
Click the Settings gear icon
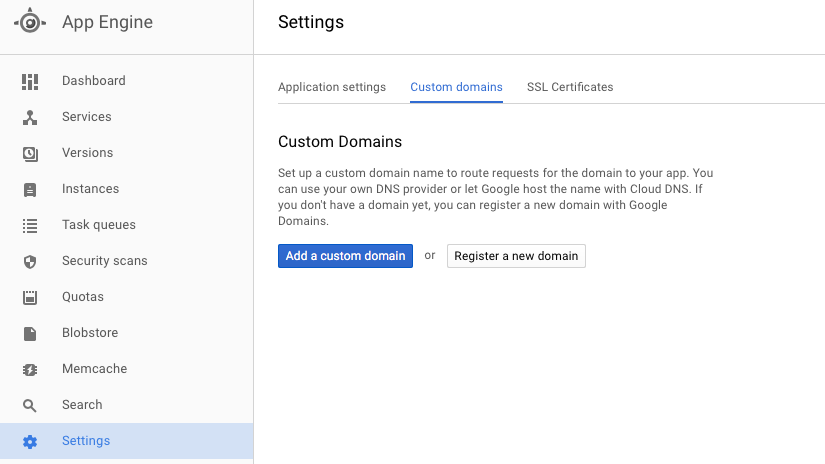30,441
